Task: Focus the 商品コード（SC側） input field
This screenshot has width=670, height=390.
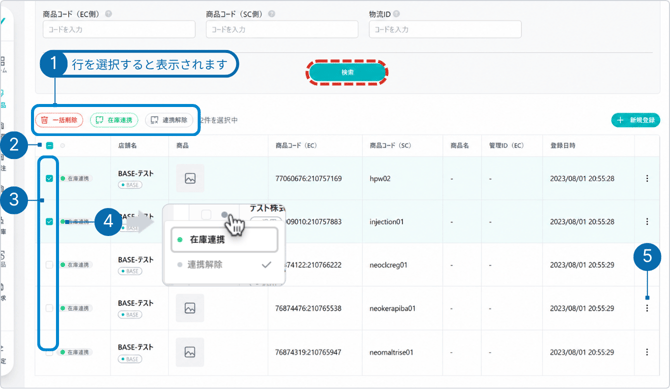Action: (282, 29)
